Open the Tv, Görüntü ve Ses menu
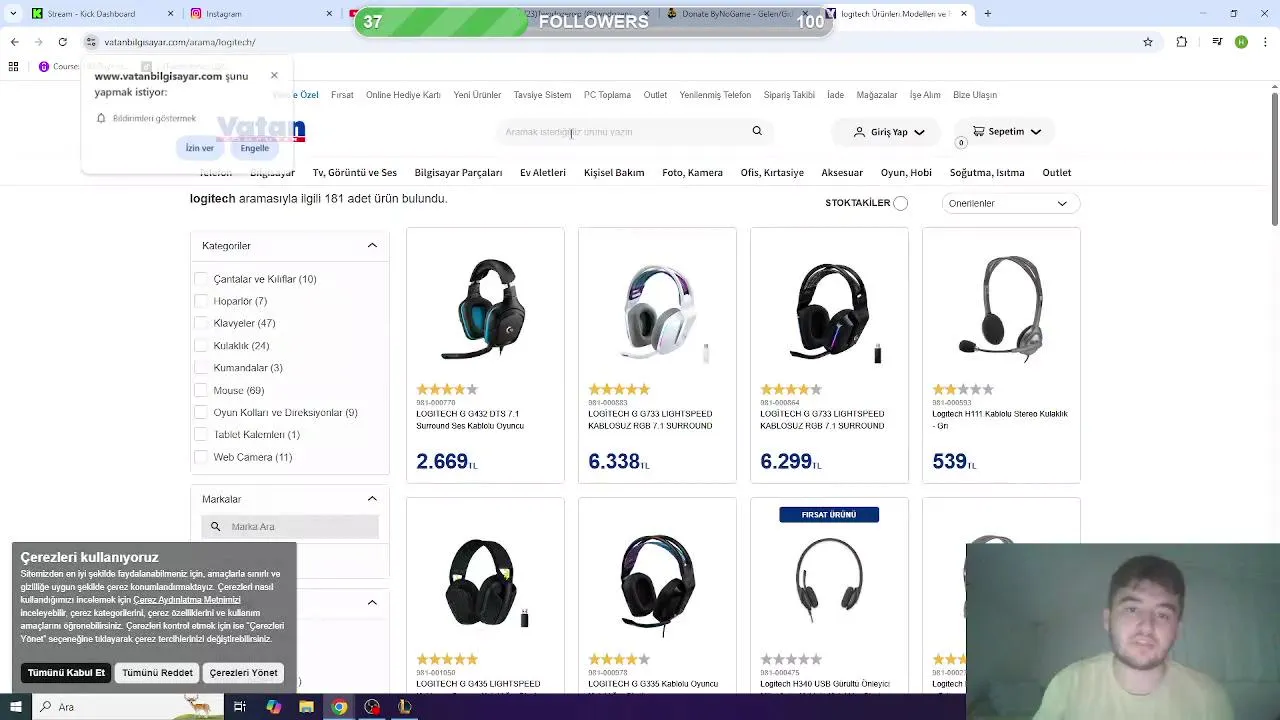Viewport: 1280px width, 720px height. click(x=354, y=172)
